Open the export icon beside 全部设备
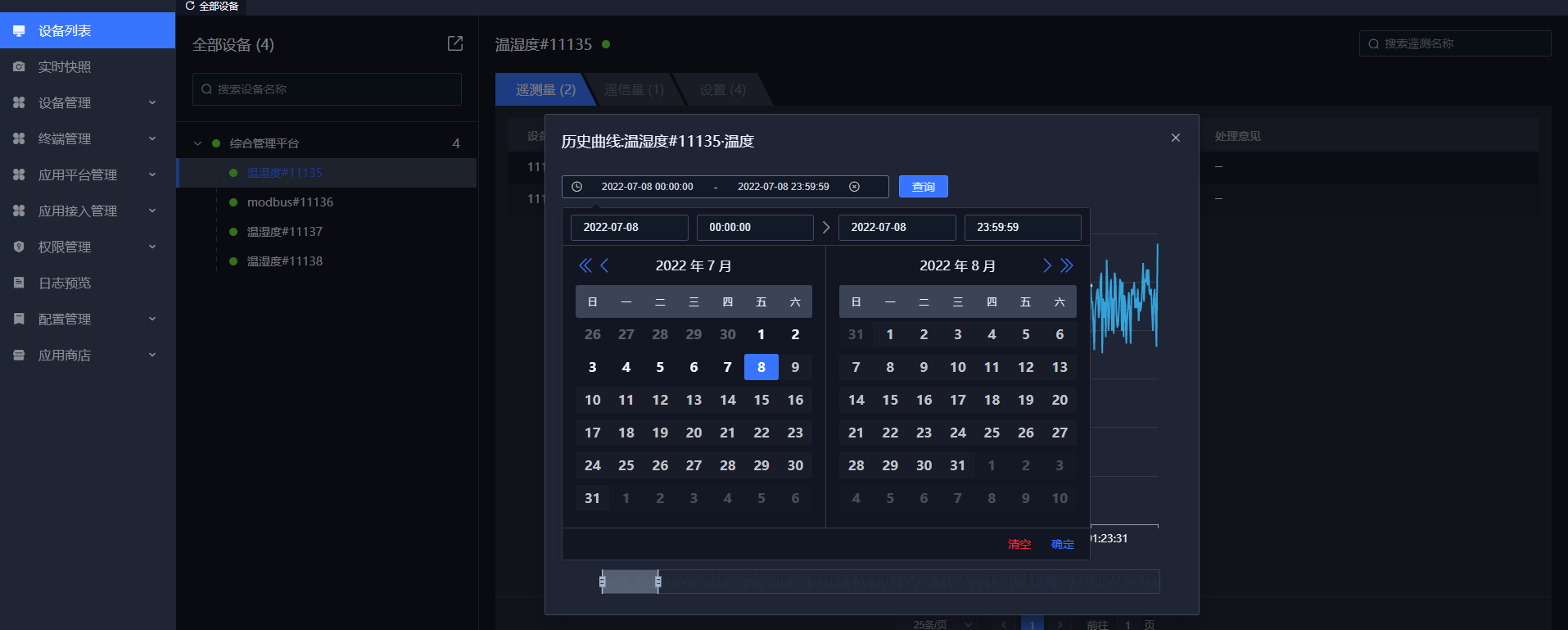This screenshot has width=1568, height=630. click(455, 43)
